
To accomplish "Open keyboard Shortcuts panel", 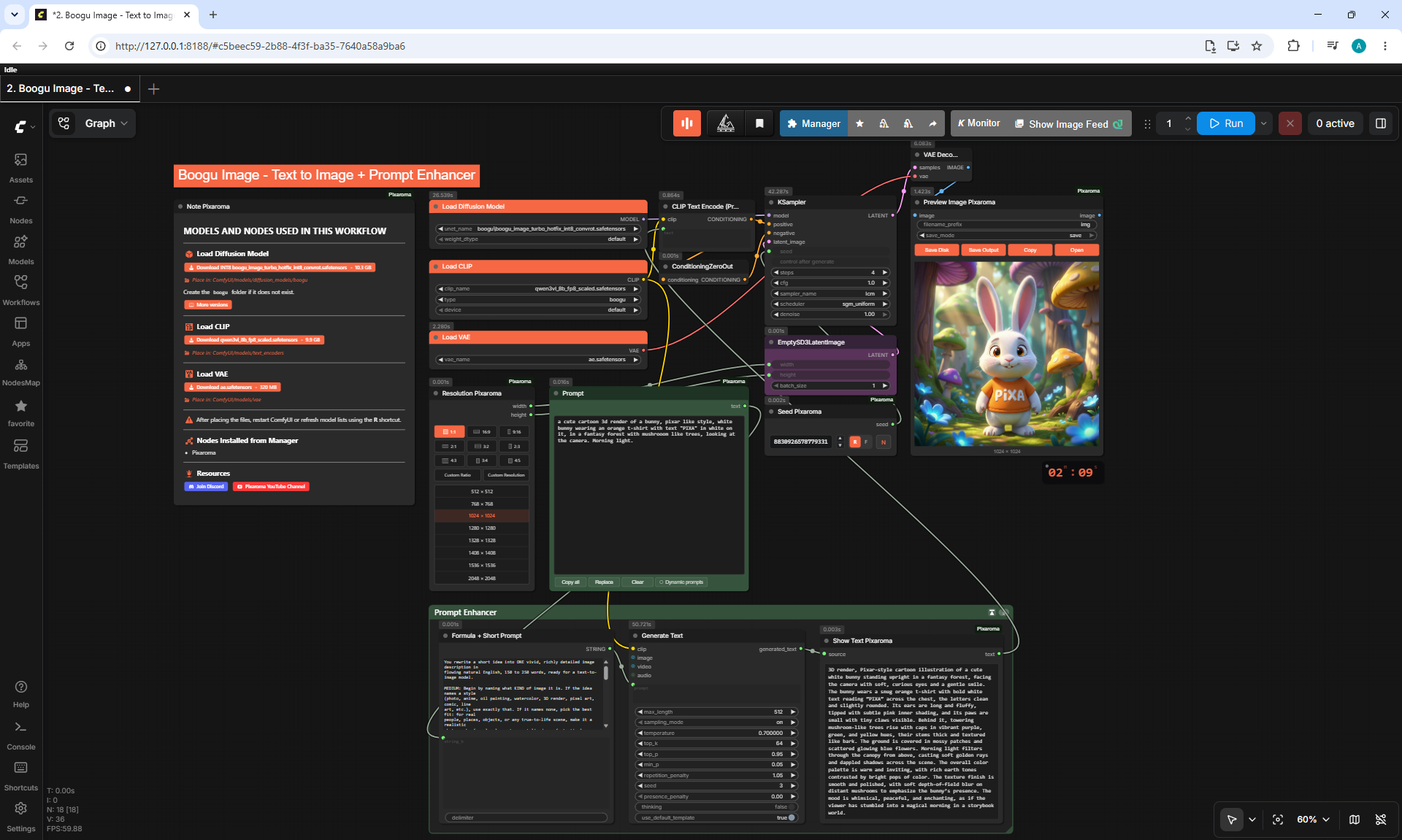I will (x=20, y=776).
